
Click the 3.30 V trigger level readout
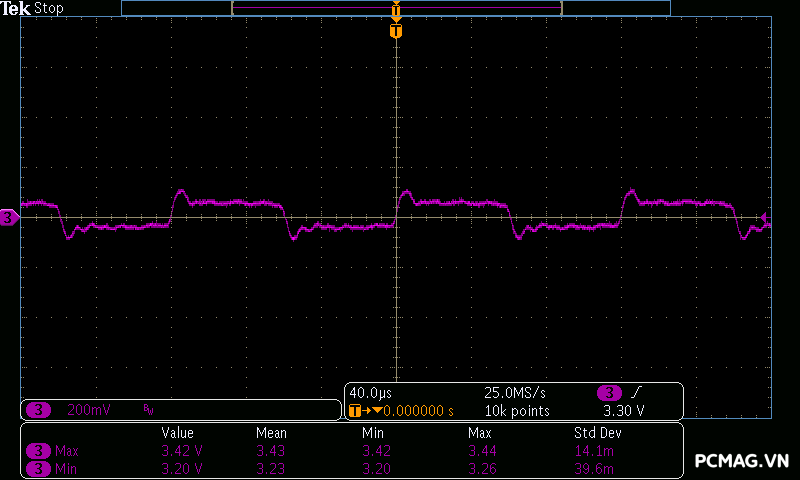623,410
